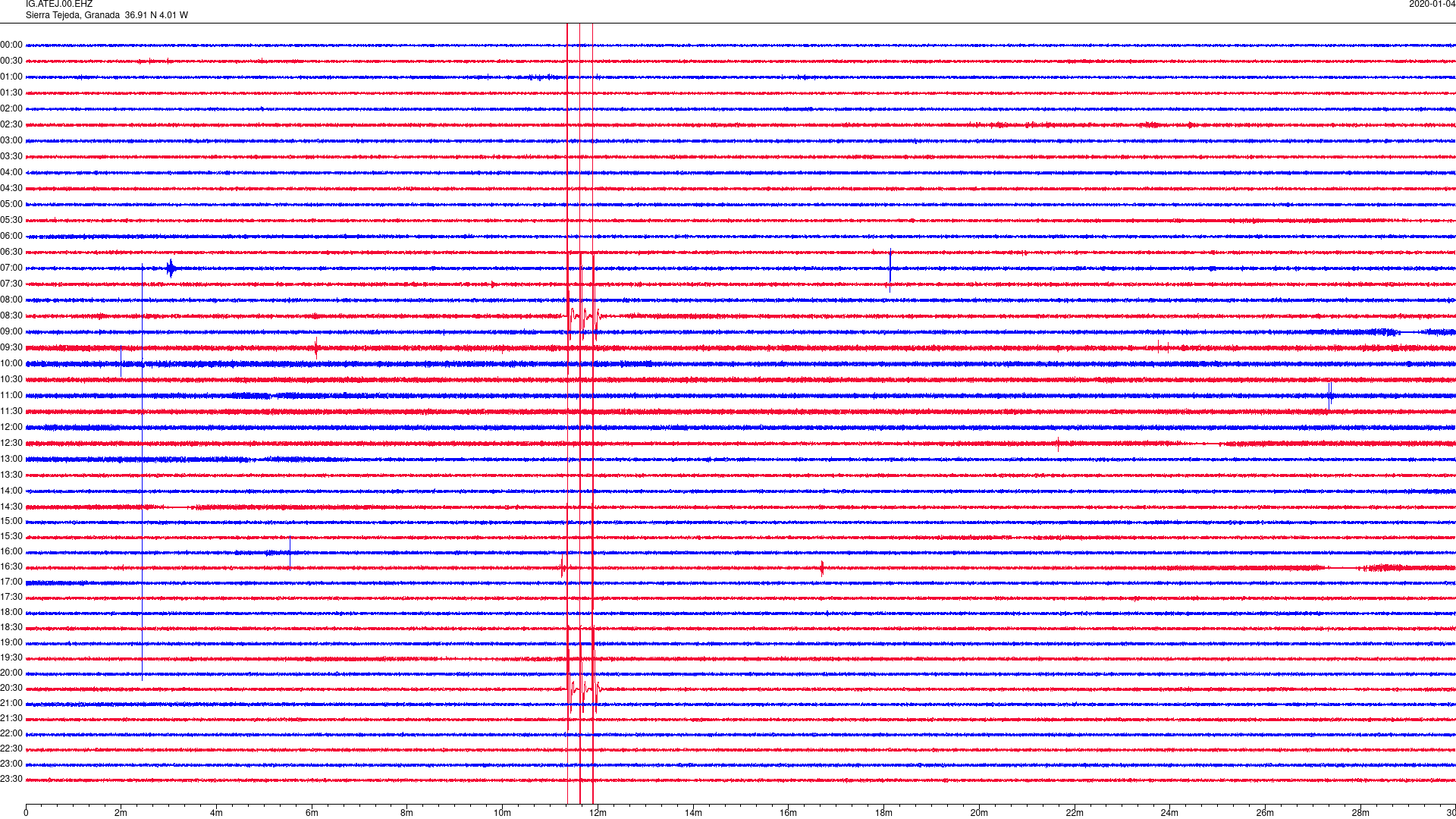This screenshot has width=1456, height=819.
Task: Click the blue spike on the 16:00 trace near 5m
Action: (290, 552)
